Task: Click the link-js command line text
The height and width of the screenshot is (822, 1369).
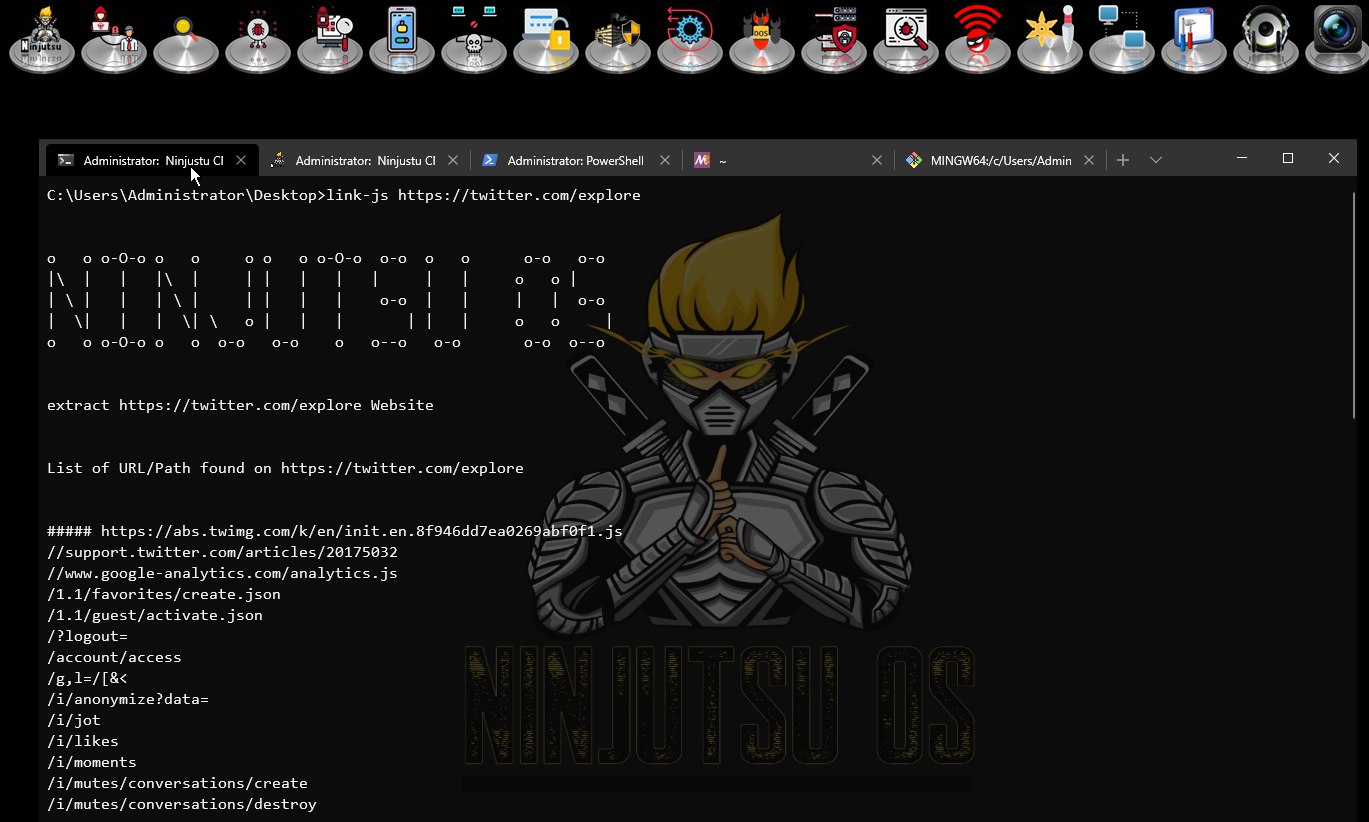Action: [344, 195]
